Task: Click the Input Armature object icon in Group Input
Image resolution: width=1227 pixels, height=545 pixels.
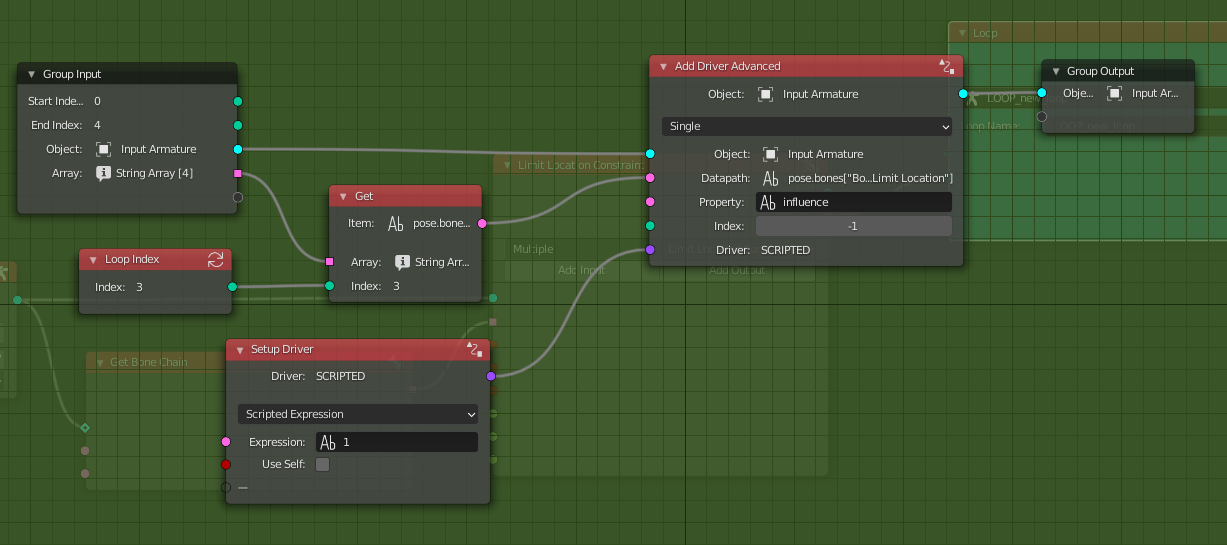Action: pyautogui.click(x=103, y=149)
